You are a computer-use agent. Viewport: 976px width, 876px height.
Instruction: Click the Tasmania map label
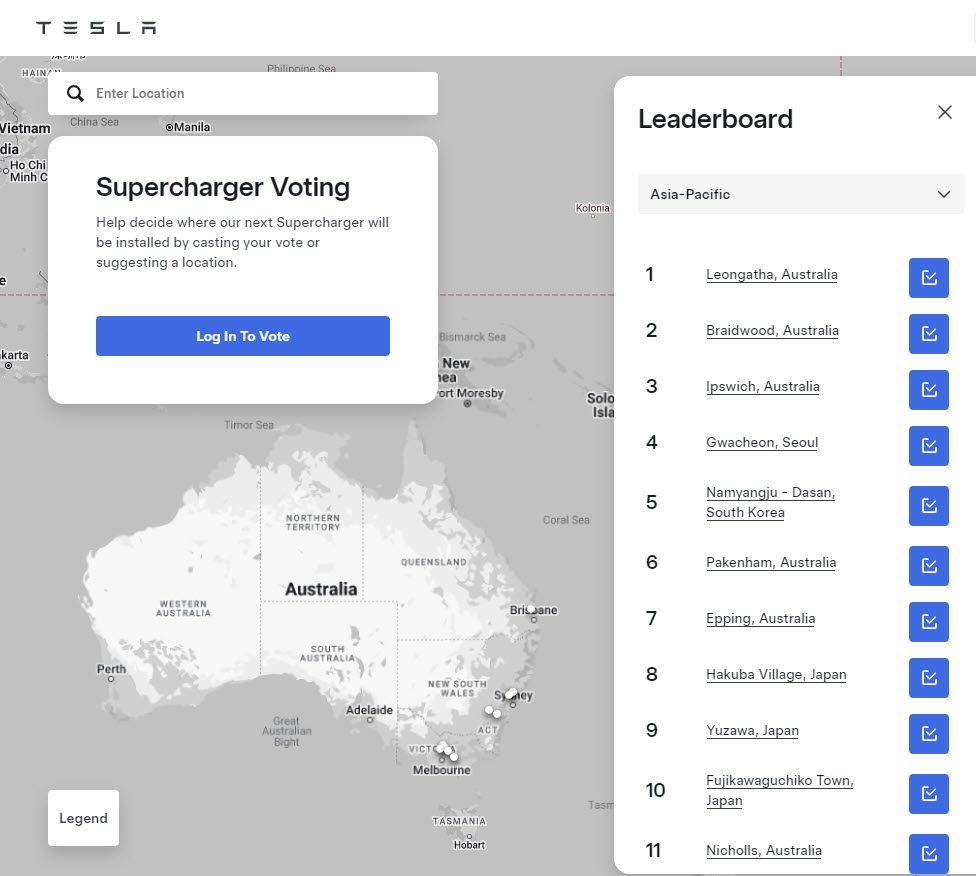459,821
